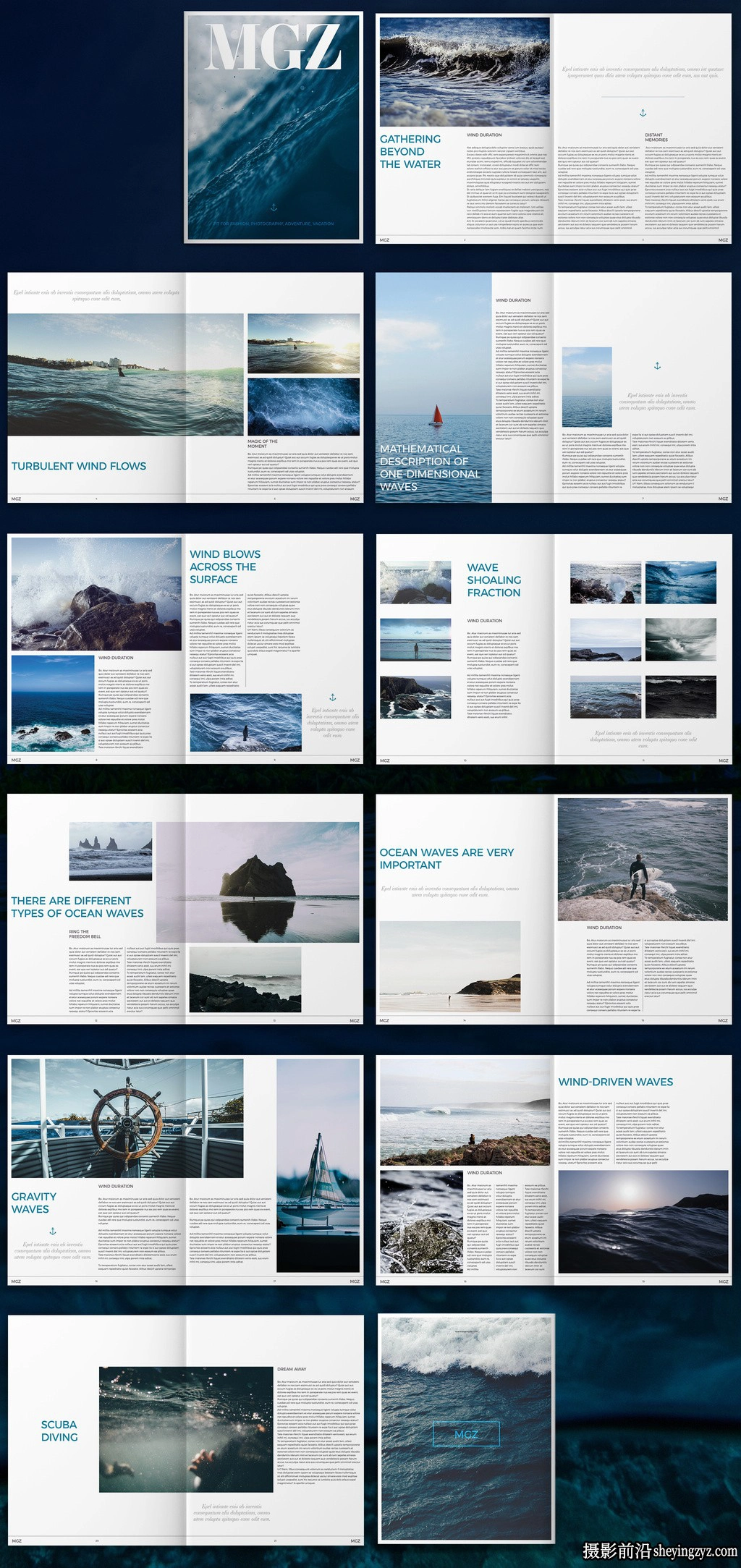This screenshot has width=741, height=1568.
Task: Open the wet rock close-up photo
Action: pyautogui.click(x=421, y=1222)
